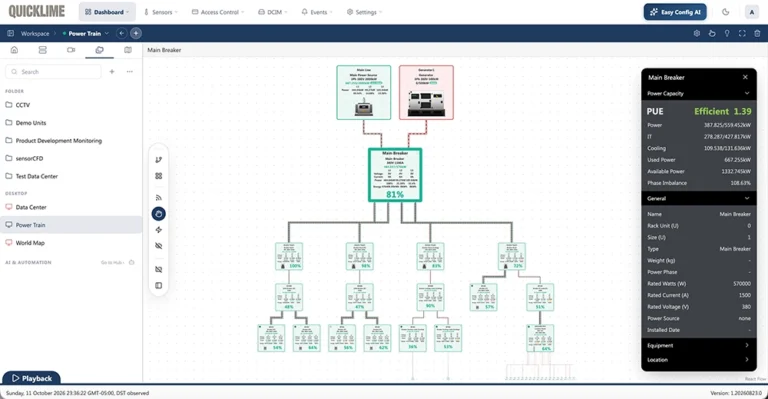Viewport: 768px width, 399px height.
Task: Open the Access Control menu
Action: click(217, 12)
